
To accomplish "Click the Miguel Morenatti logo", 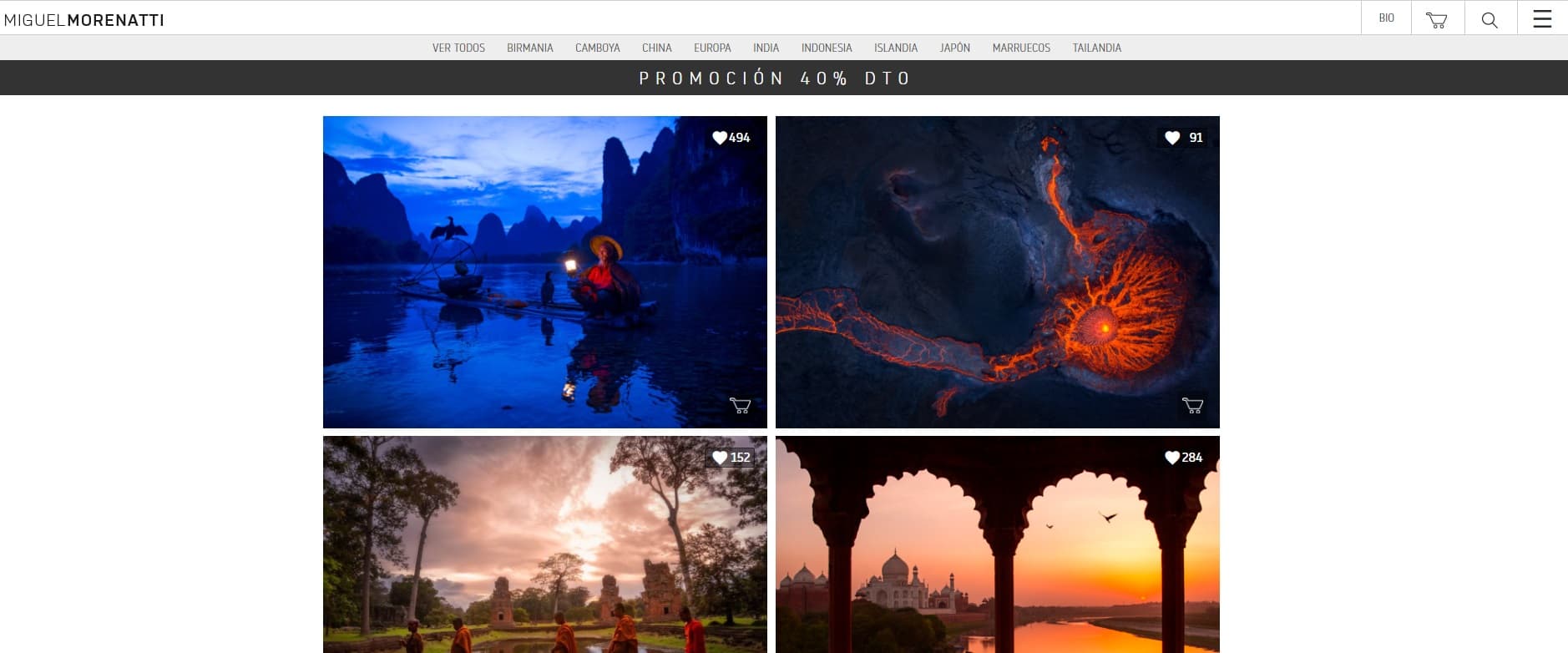I will pos(84,20).
